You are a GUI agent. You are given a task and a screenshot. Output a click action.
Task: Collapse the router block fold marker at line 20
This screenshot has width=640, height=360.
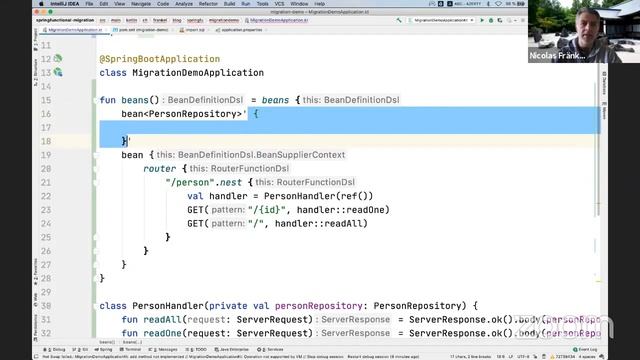[96, 169]
